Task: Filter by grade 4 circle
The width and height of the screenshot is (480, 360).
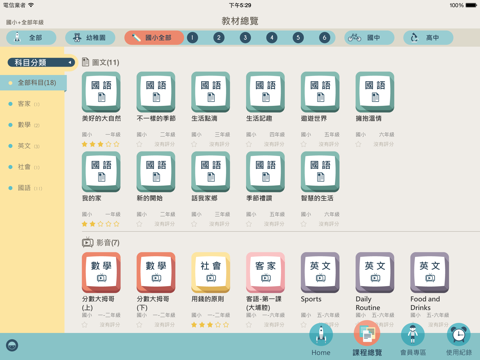Action: (272, 38)
